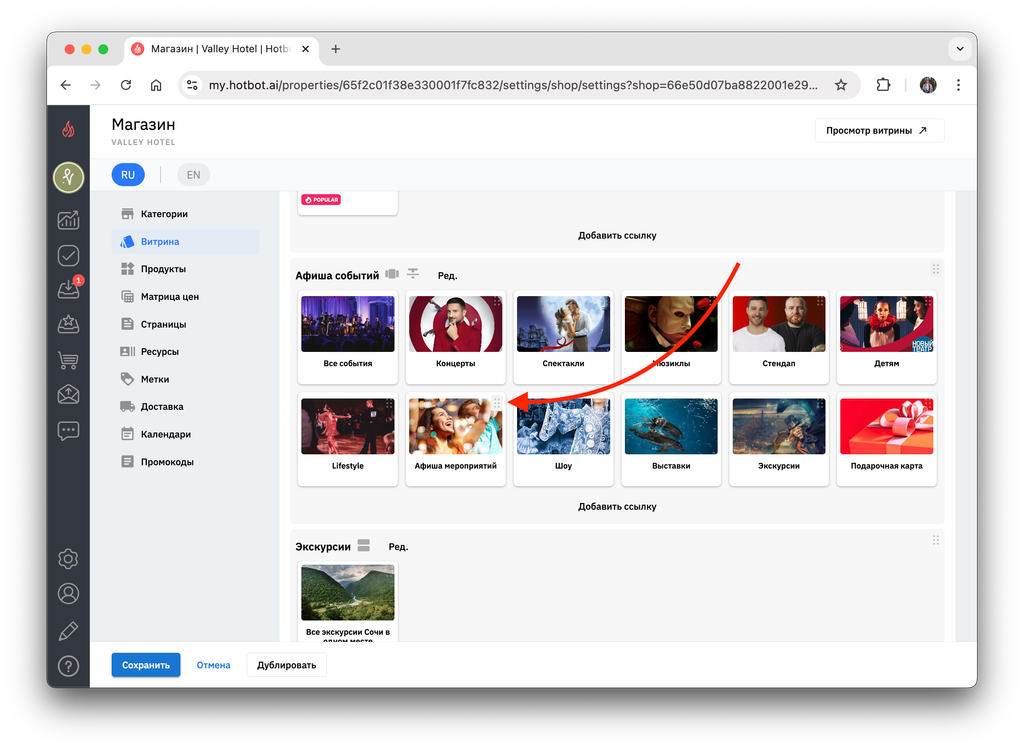Open Метки in the shop menu
Viewport: 1024px width, 750px height.
(x=185, y=379)
